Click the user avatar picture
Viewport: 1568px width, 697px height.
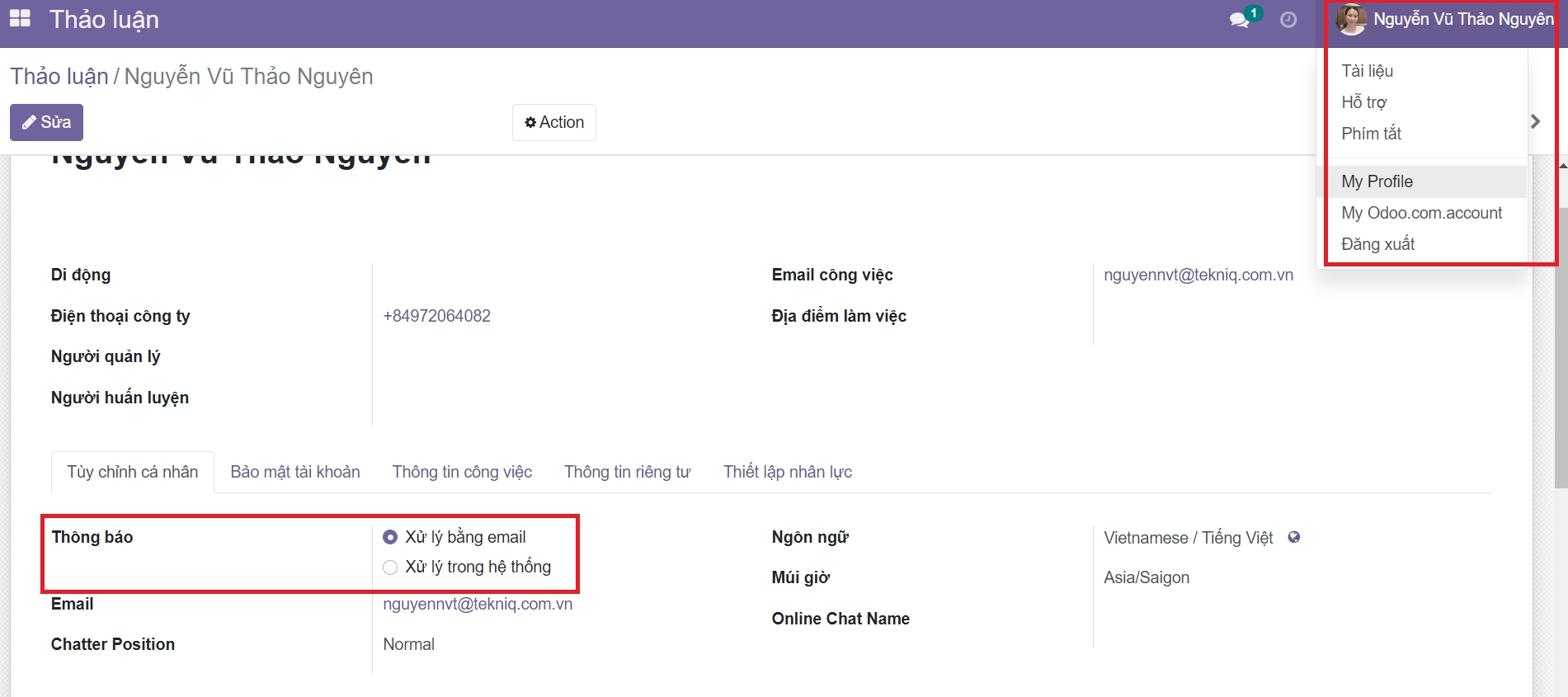click(1350, 20)
